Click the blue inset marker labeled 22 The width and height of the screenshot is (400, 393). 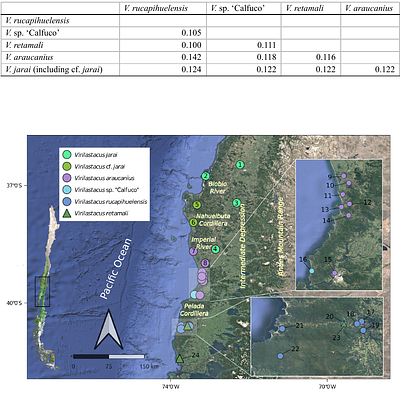tap(280, 356)
